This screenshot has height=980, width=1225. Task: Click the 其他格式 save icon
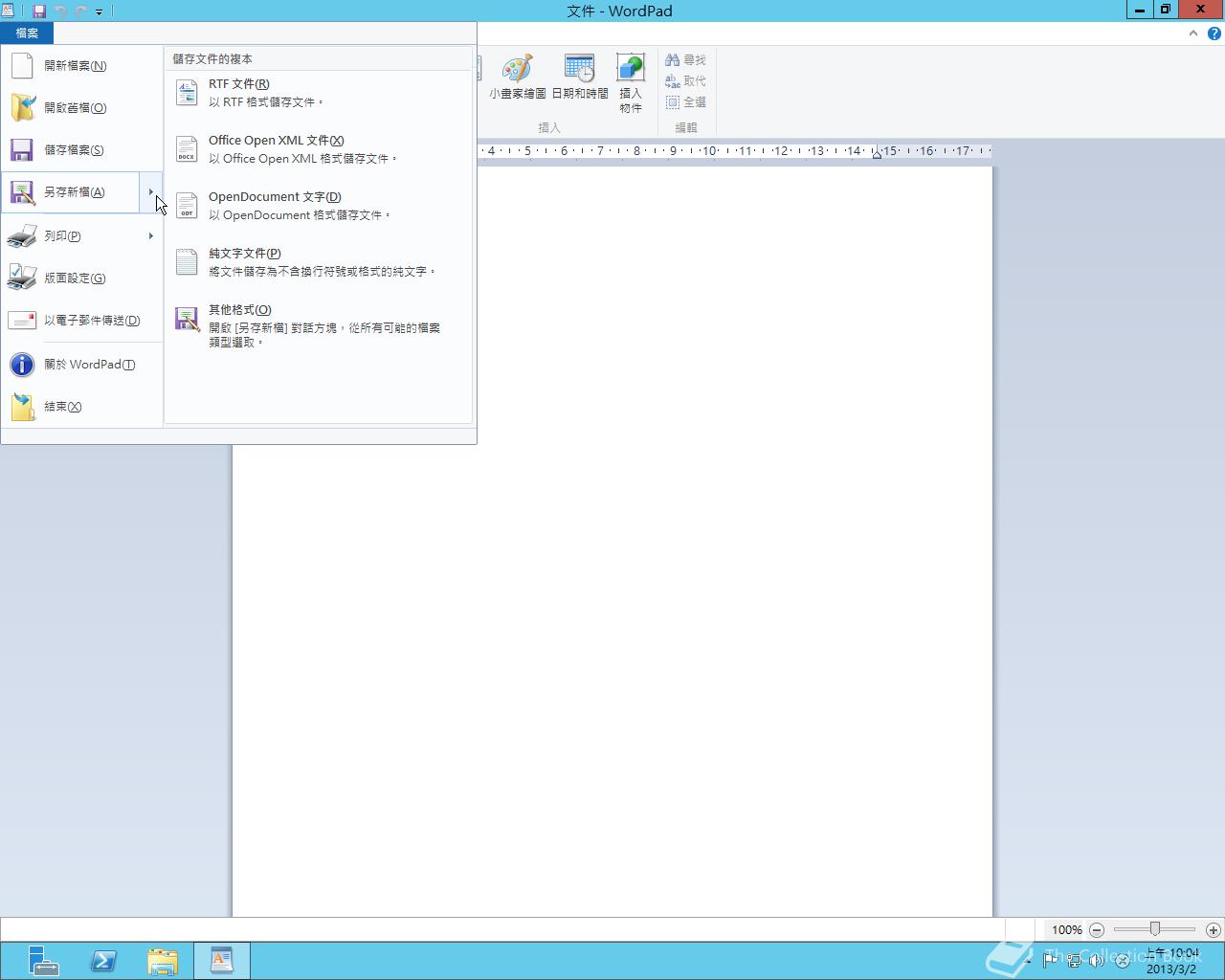tap(187, 319)
